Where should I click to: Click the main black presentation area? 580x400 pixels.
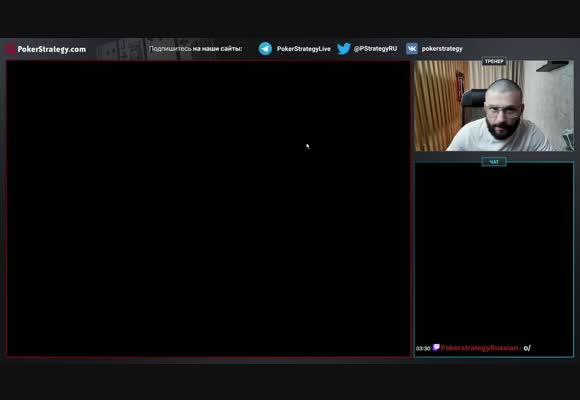pyautogui.click(x=209, y=209)
